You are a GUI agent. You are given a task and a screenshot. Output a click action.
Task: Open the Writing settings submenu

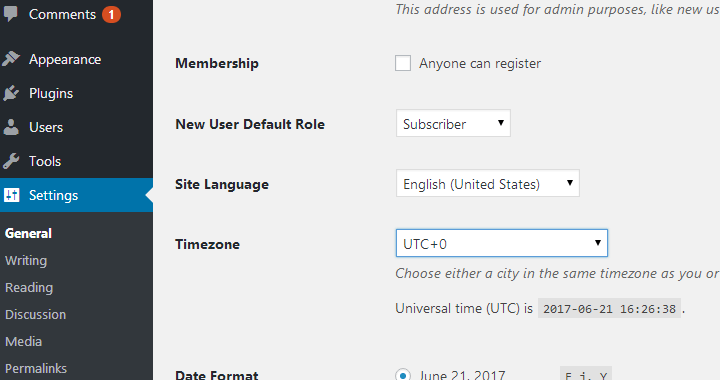(x=26, y=261)
